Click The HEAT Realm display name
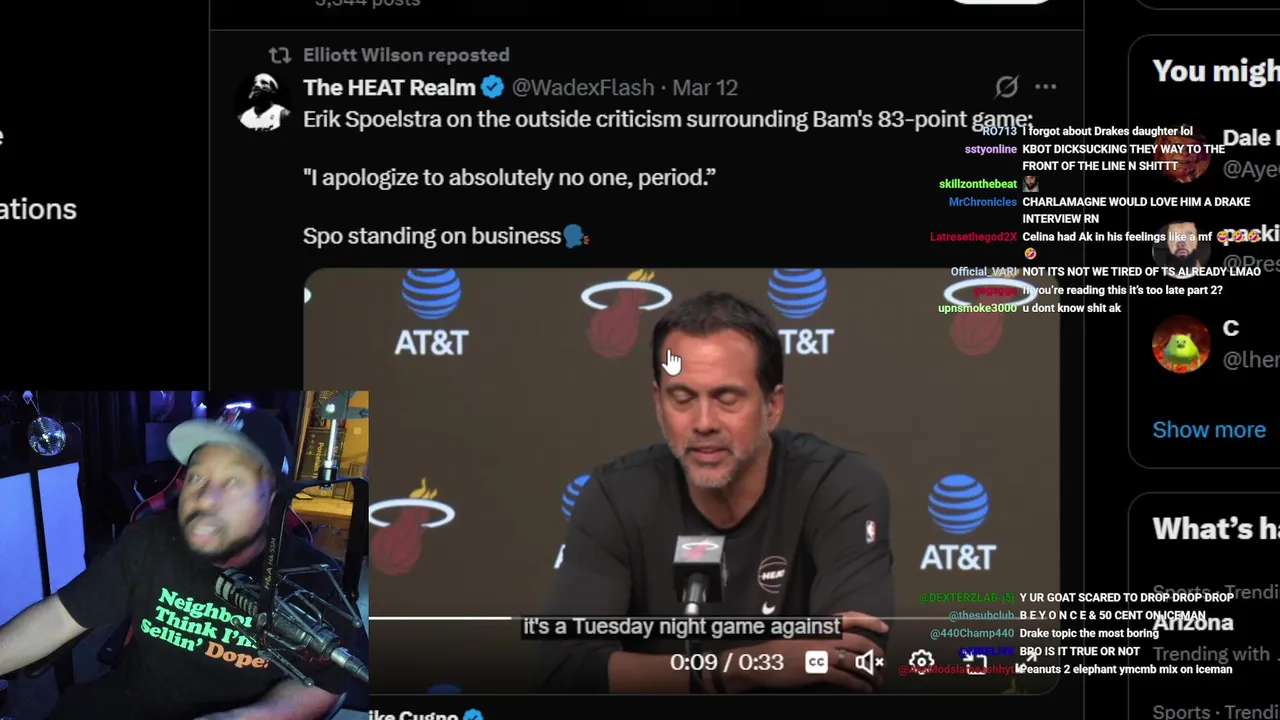This screenshot has height=720, width=1280. (389, 87)
